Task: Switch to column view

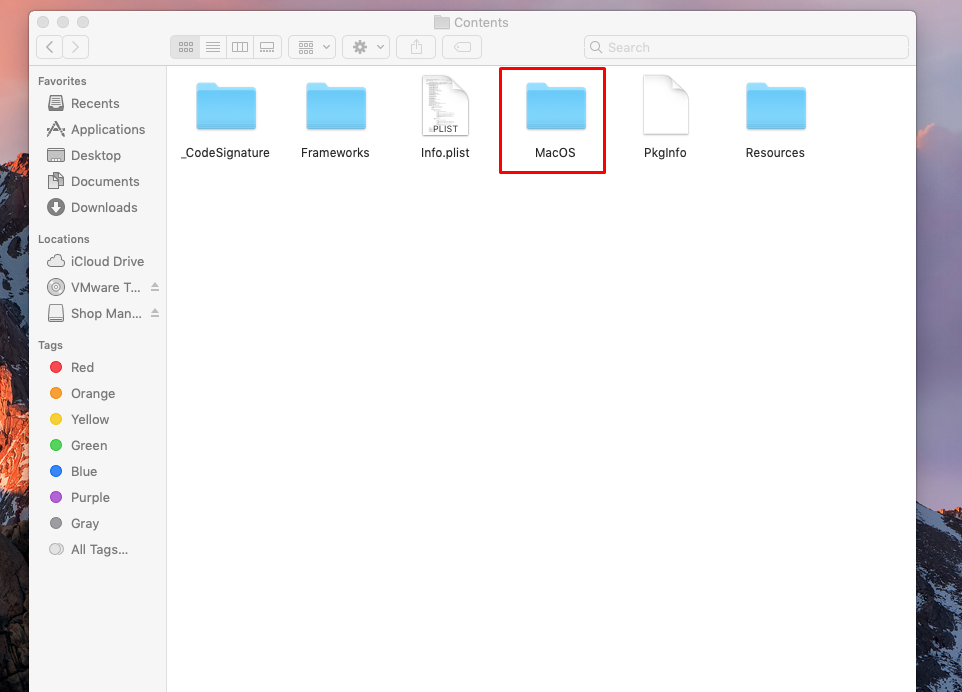Action: click(x=240, y=47)
